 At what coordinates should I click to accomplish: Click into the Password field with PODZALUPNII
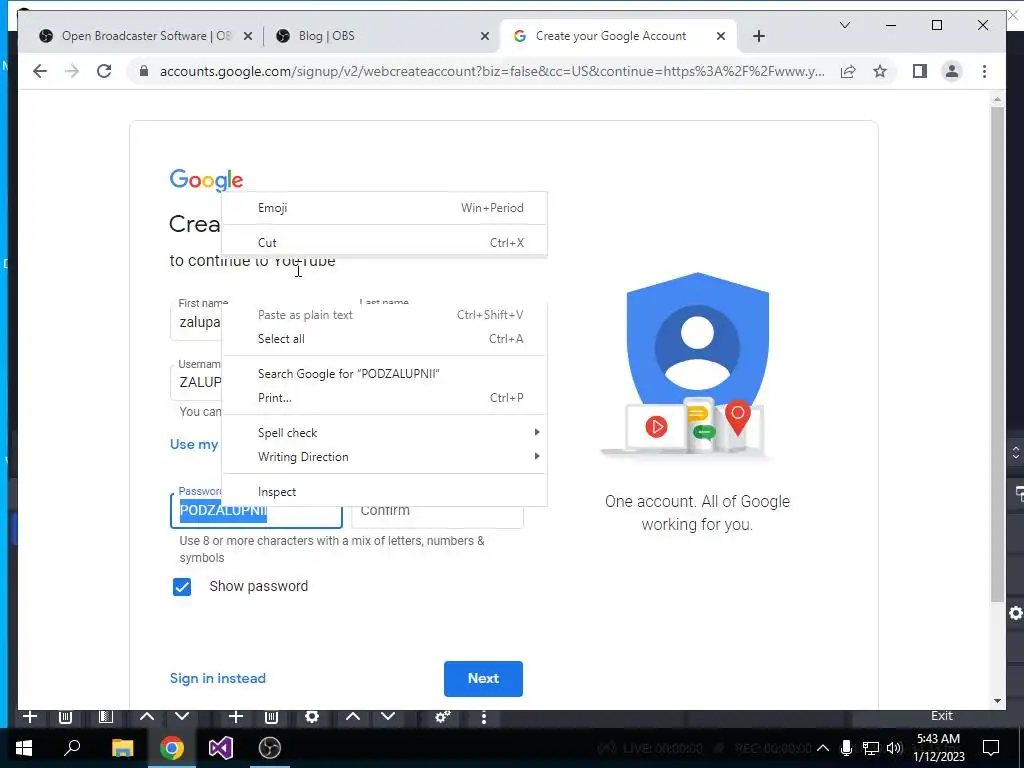coord(256,511)
